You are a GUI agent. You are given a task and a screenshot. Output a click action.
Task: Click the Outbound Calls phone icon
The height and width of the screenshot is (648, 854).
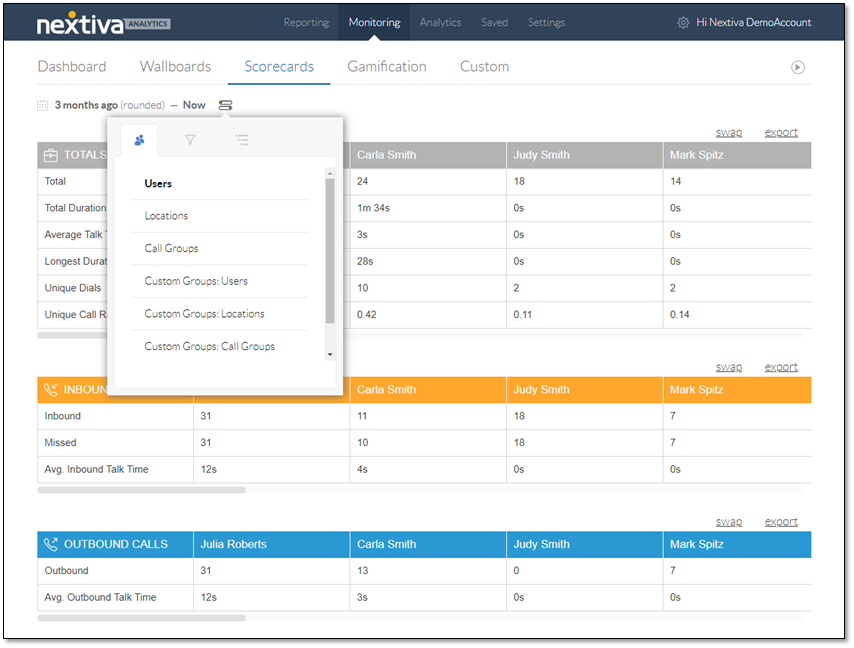(51, 545)
